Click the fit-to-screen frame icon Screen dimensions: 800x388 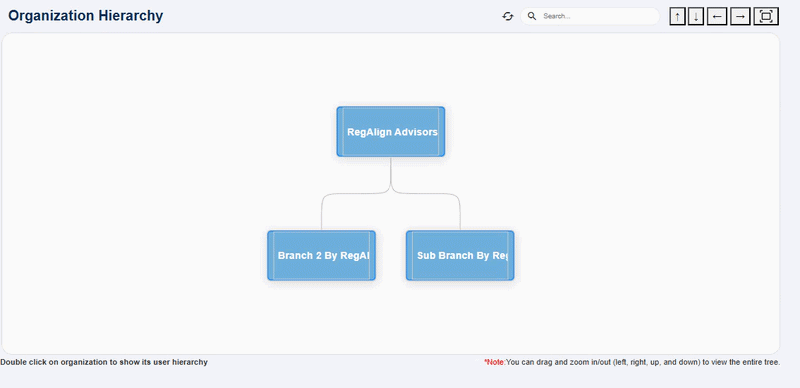766,16
